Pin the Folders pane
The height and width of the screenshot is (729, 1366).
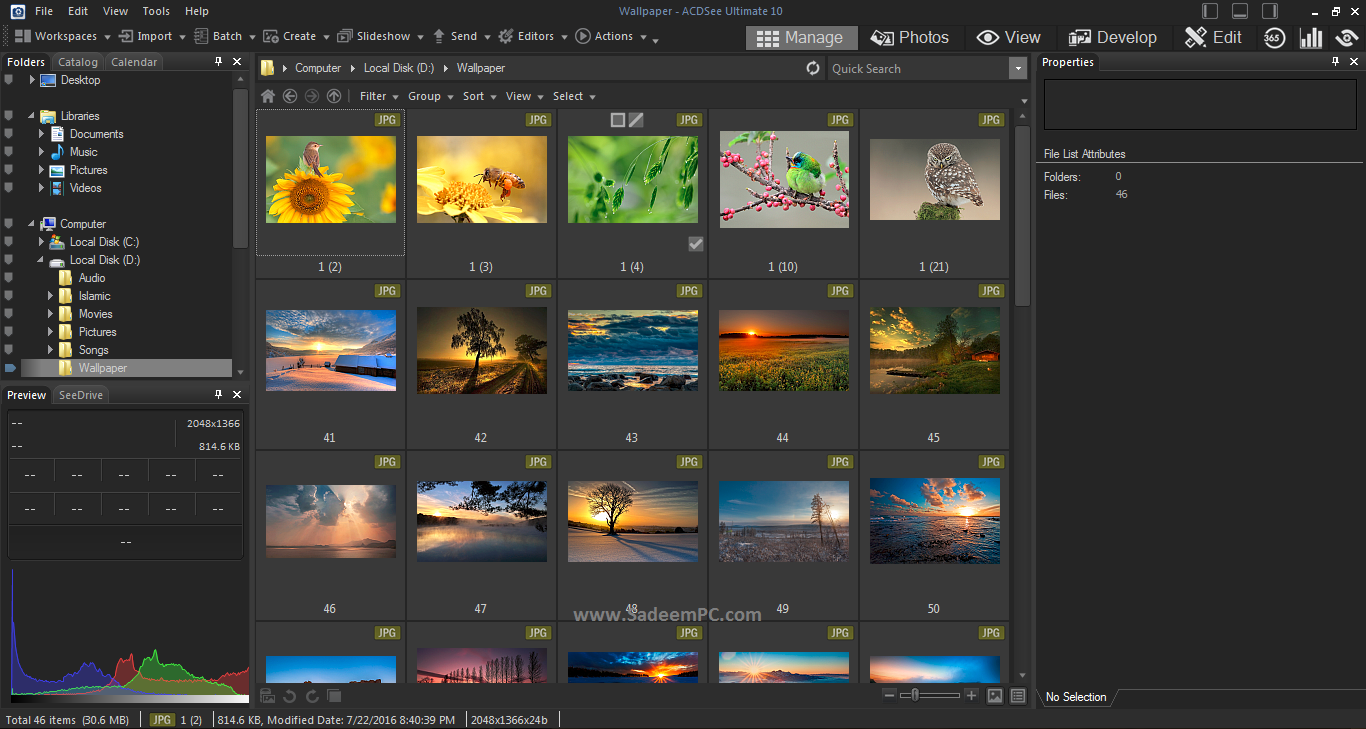(x=219, y=62)
